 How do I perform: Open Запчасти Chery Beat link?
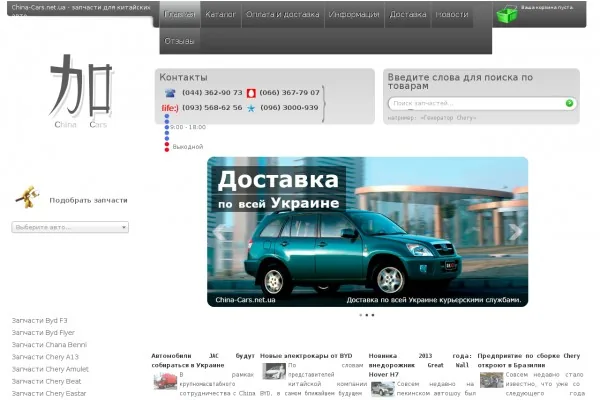(x=46, y=381)
